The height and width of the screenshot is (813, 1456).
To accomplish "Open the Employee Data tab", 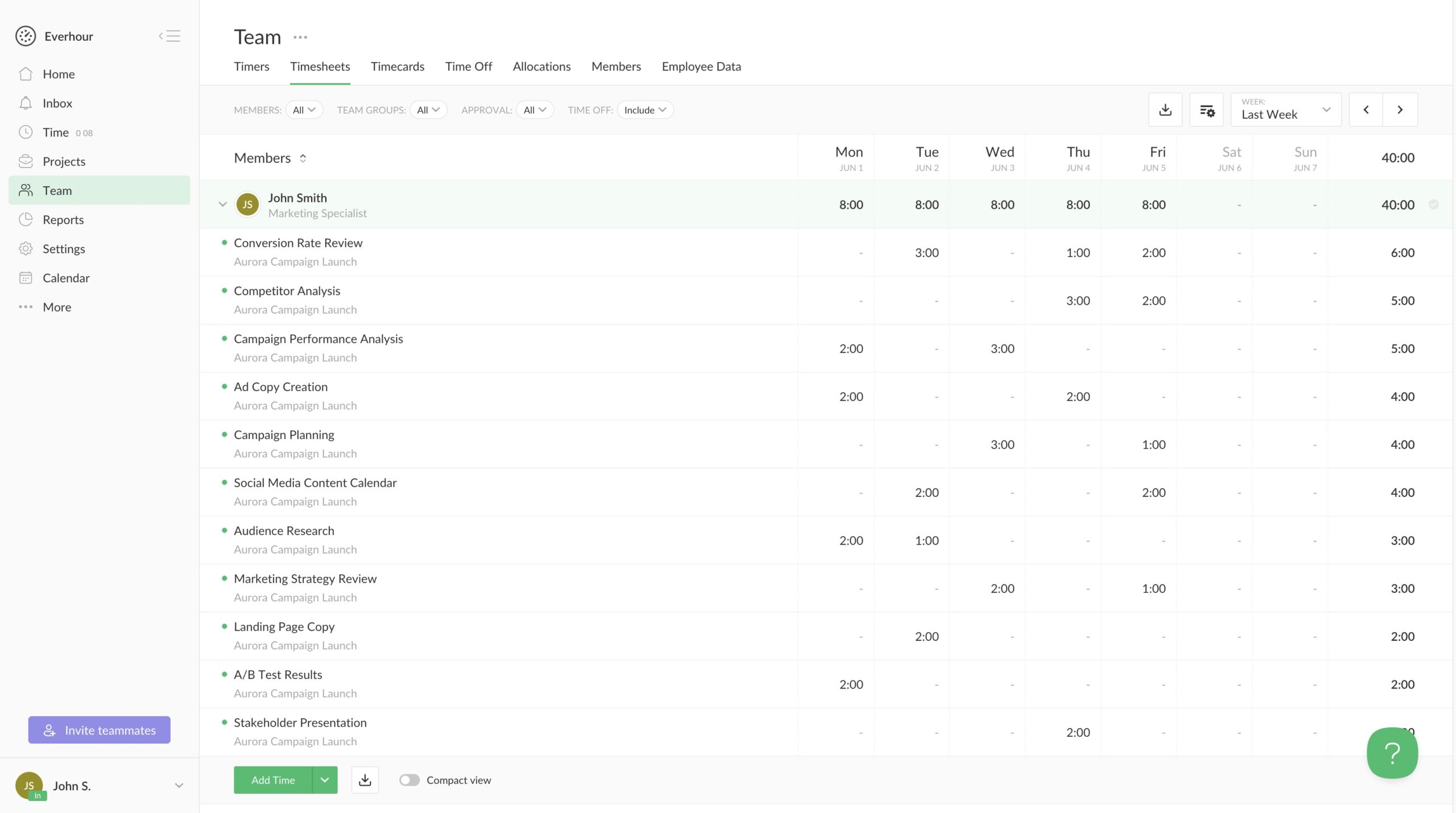I will 701,67.
